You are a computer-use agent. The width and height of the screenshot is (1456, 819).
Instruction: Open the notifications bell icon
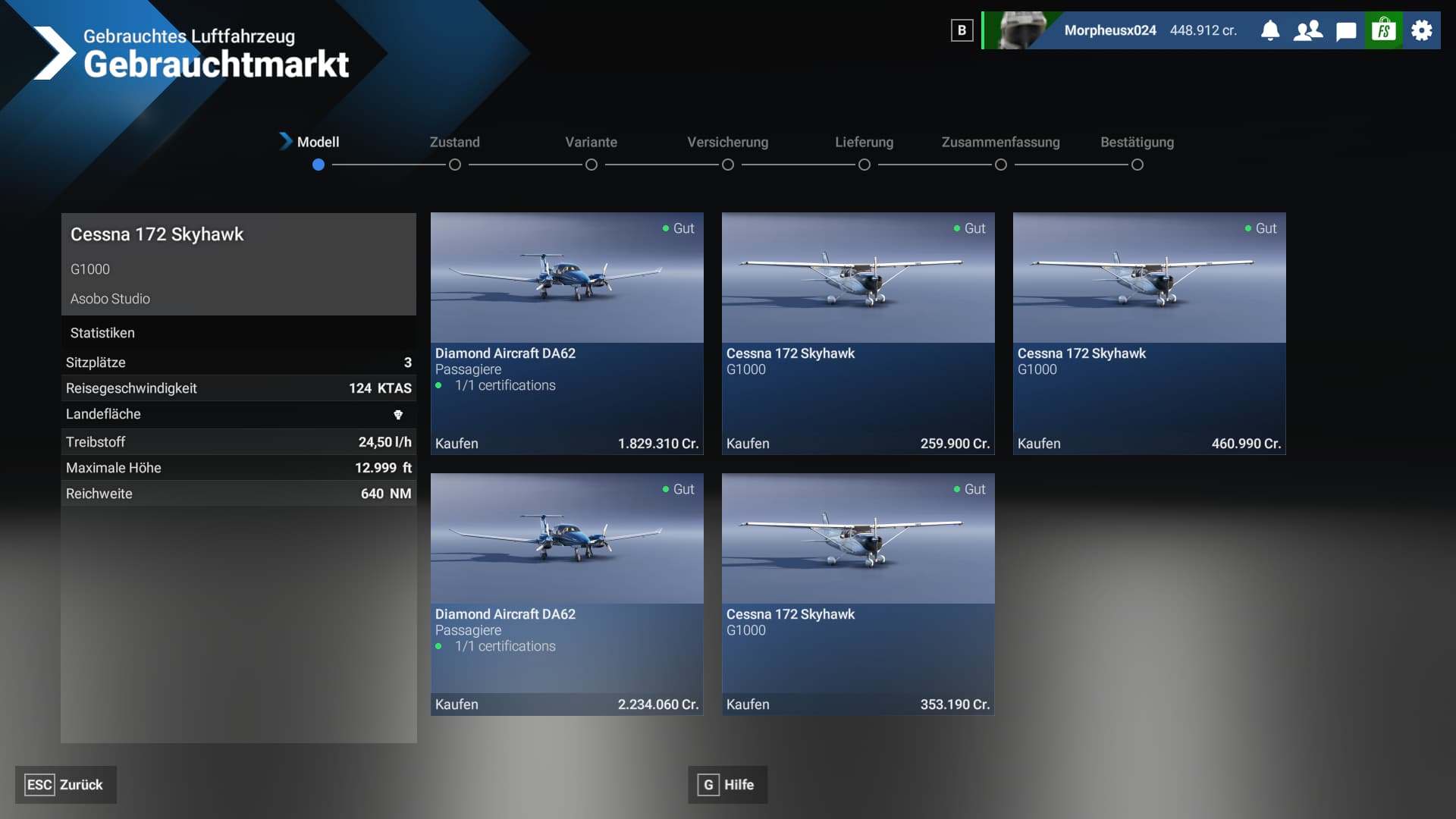[1270, 30]
